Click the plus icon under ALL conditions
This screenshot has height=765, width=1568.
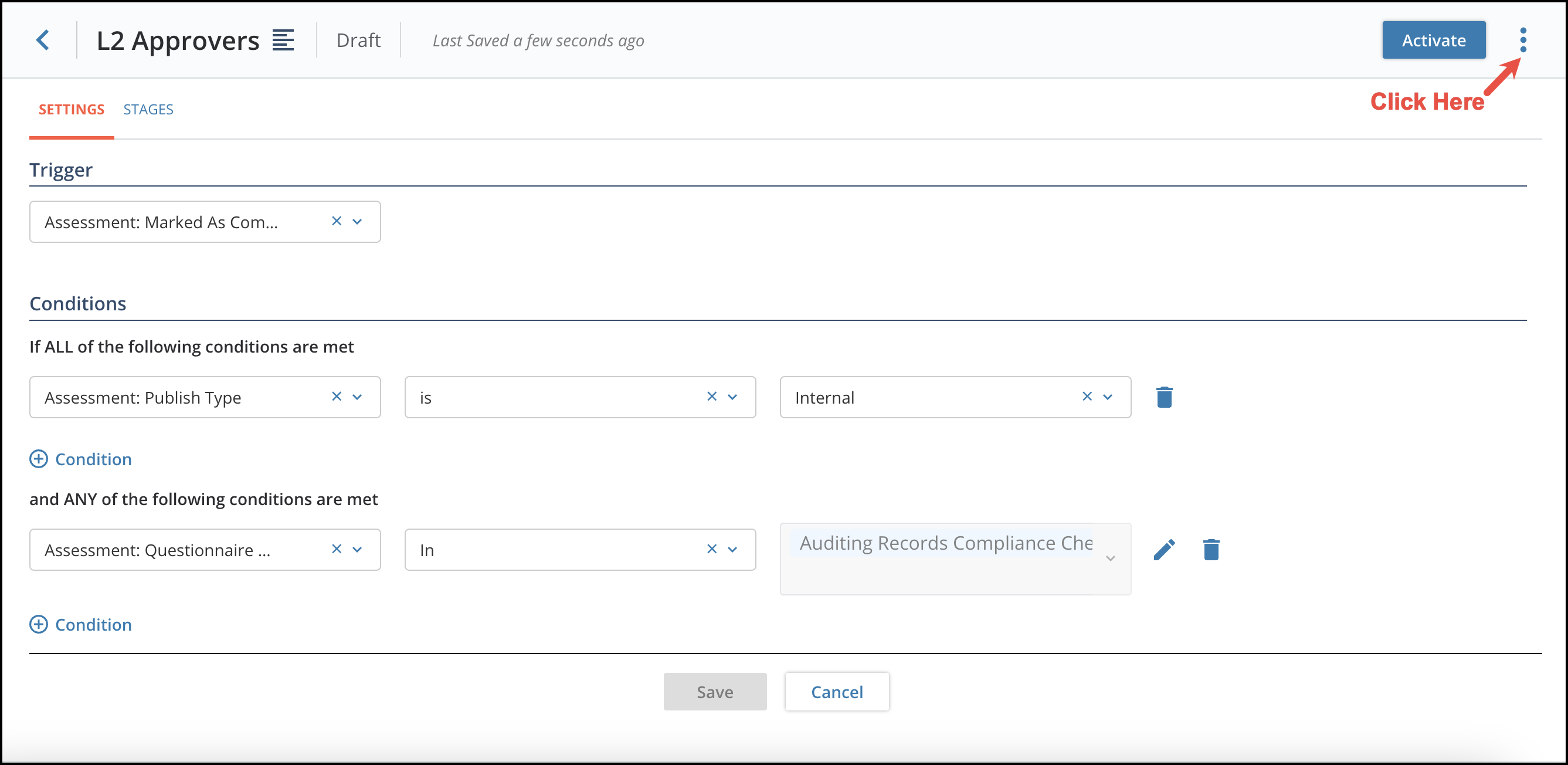(39, 459)
